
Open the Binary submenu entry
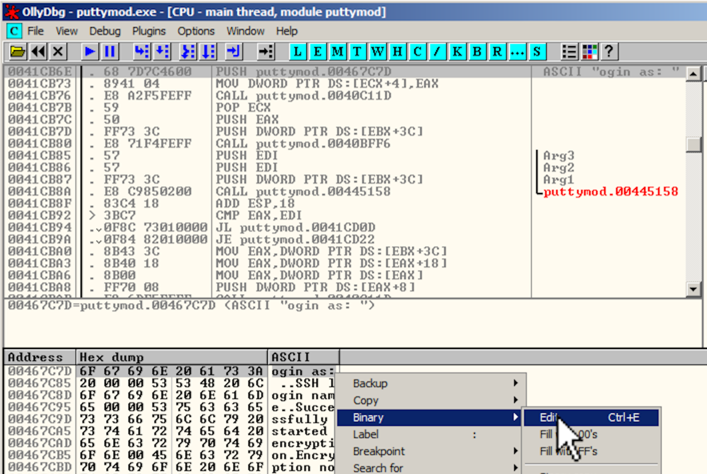(431, 418)
